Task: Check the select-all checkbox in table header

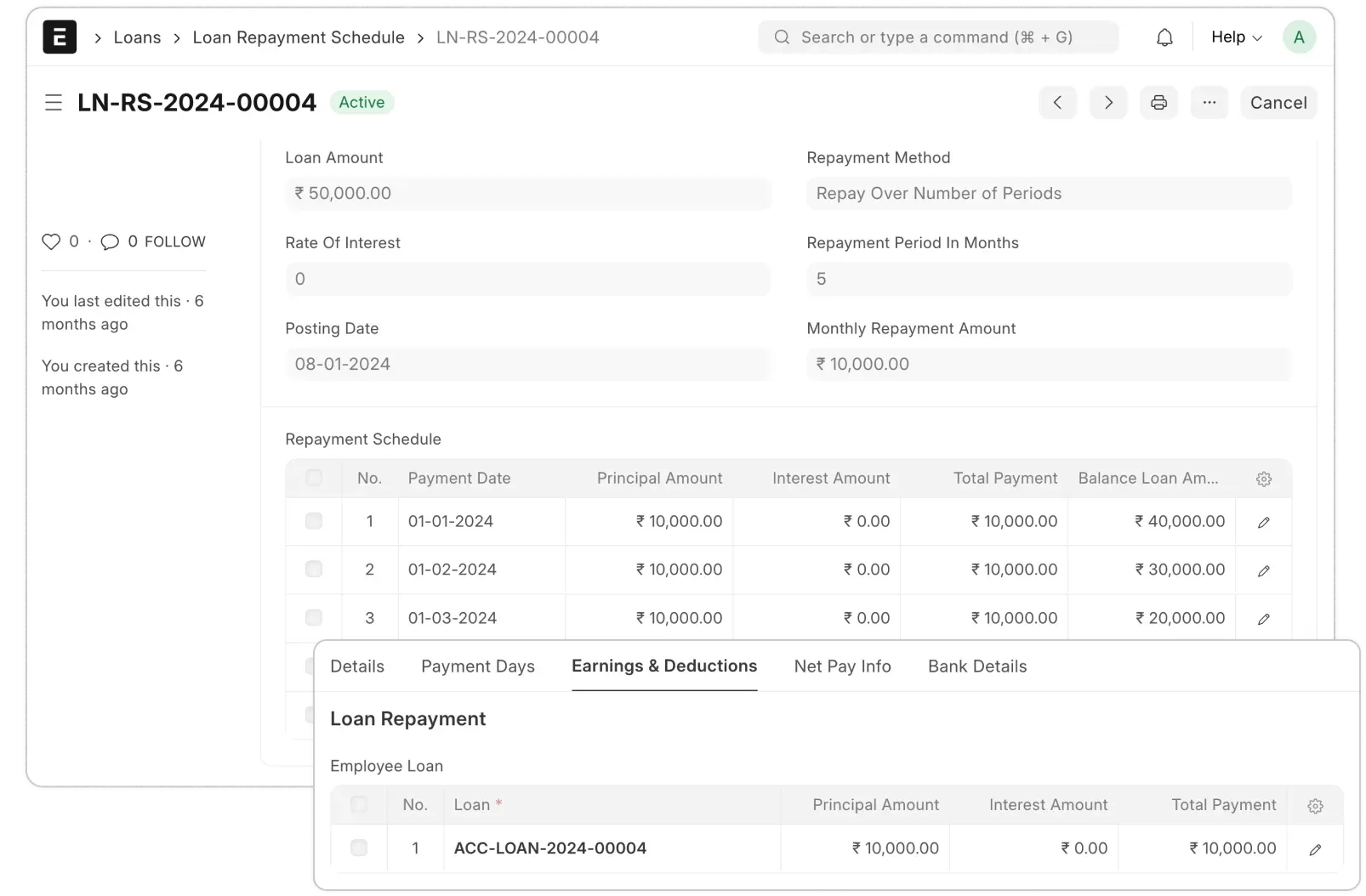Action: (x=315, y=478)
